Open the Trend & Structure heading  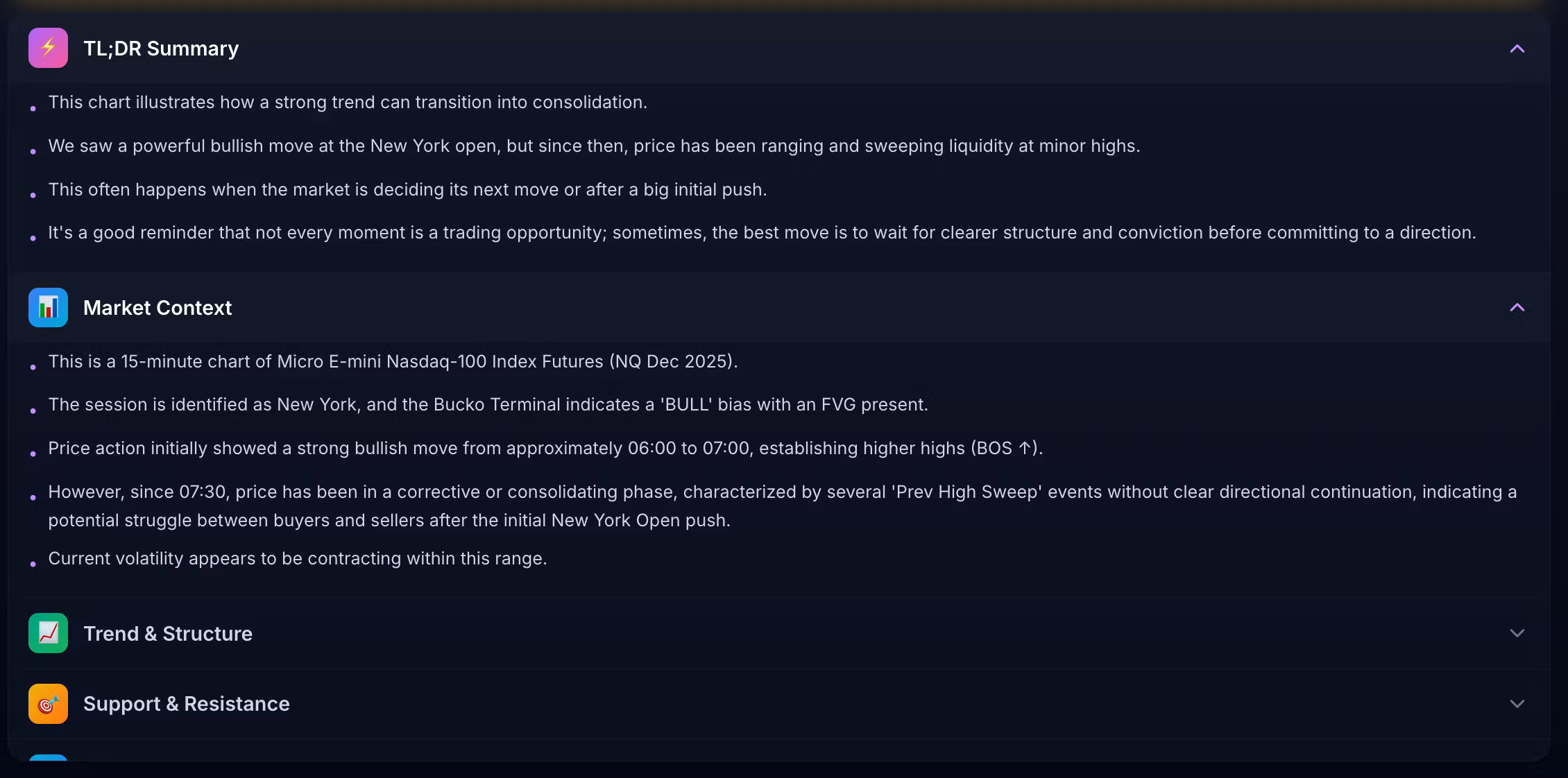(x=168, y=634)
